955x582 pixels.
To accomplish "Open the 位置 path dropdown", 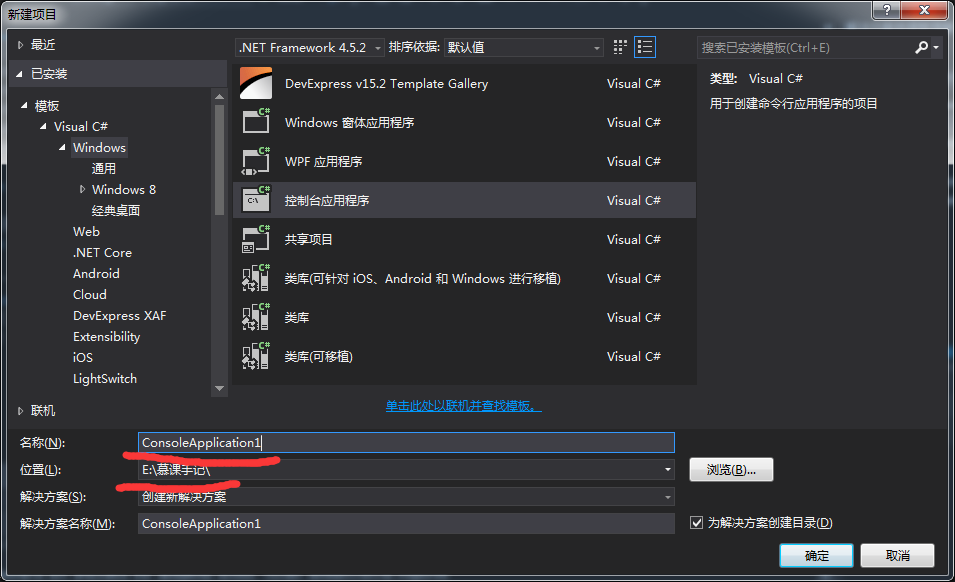I will click(x=665, y=469).
